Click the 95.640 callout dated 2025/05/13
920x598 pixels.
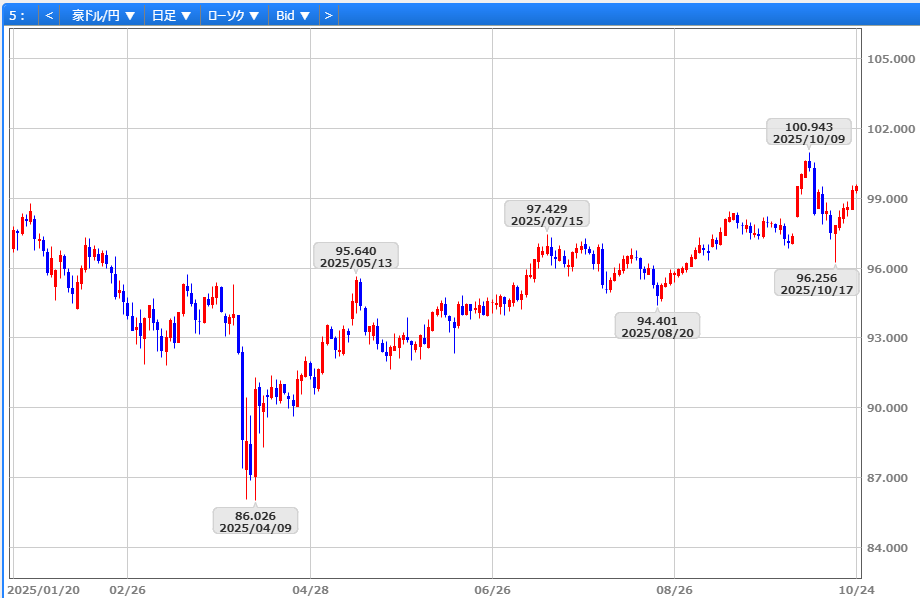tap(356, 257)
